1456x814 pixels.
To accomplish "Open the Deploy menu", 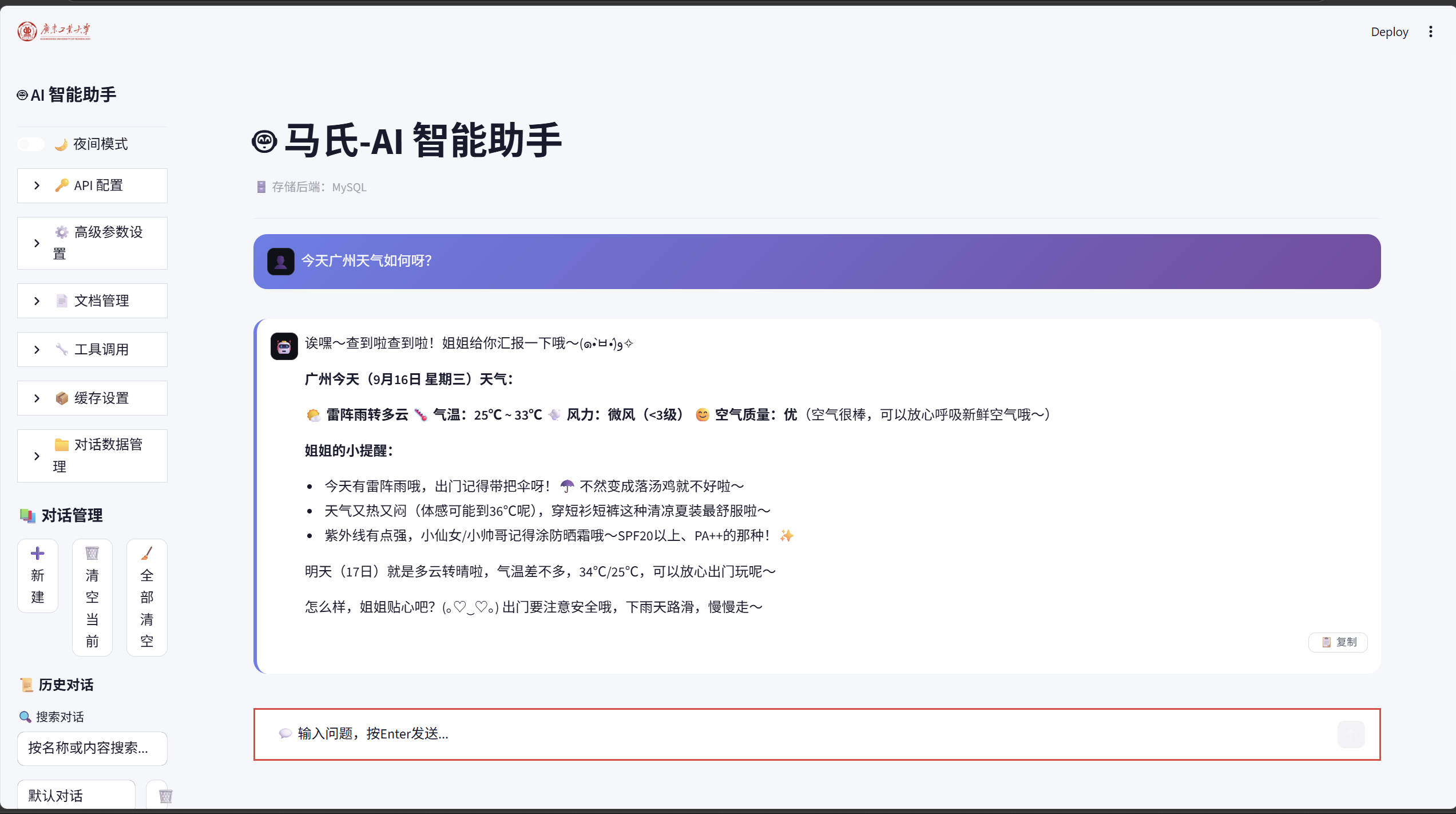I will 1390,32.
